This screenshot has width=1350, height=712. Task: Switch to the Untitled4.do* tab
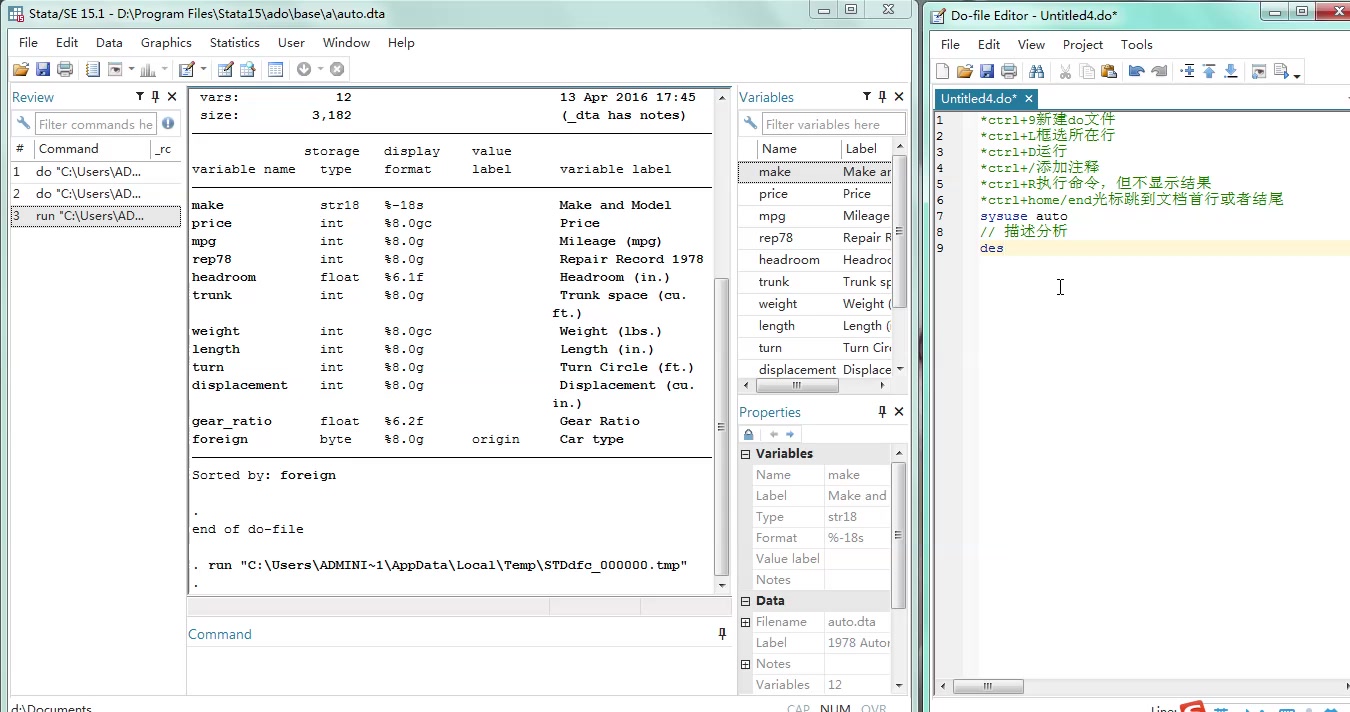978,98
